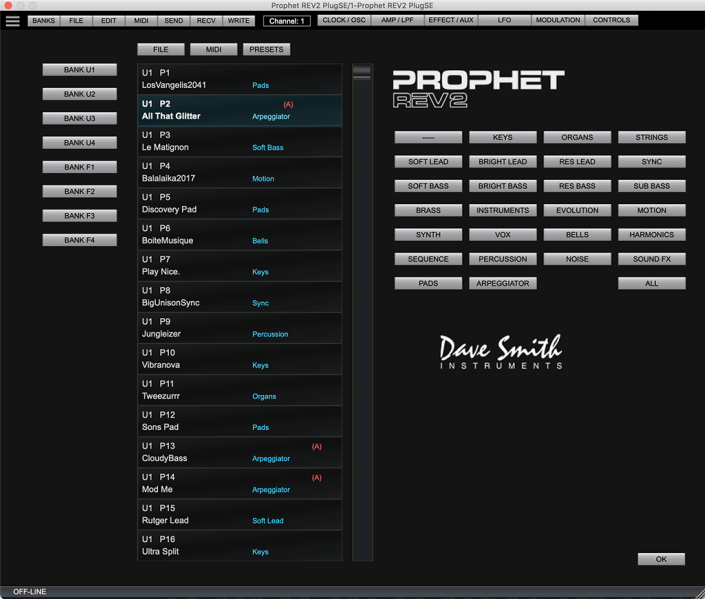Select the All That Glitter preset

point(240,110)
